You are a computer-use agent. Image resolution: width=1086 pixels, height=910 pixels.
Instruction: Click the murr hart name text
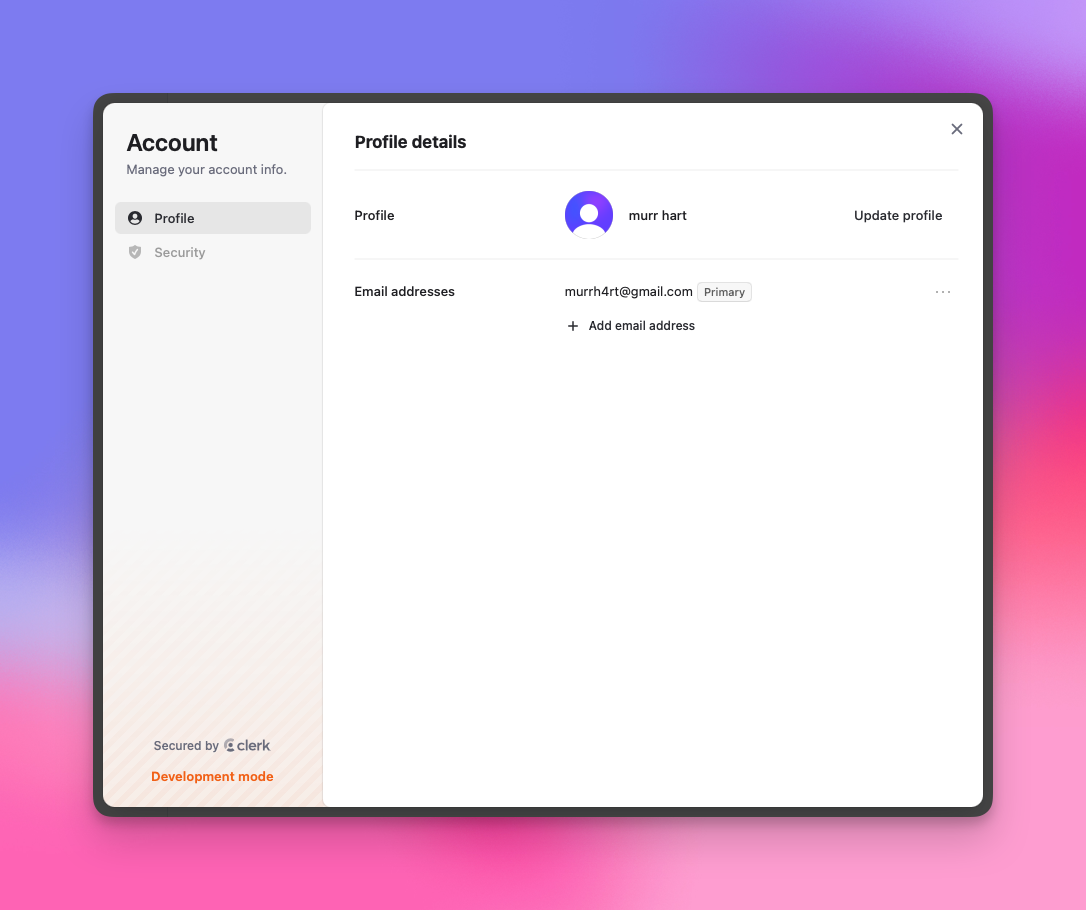tap(657, 215)
